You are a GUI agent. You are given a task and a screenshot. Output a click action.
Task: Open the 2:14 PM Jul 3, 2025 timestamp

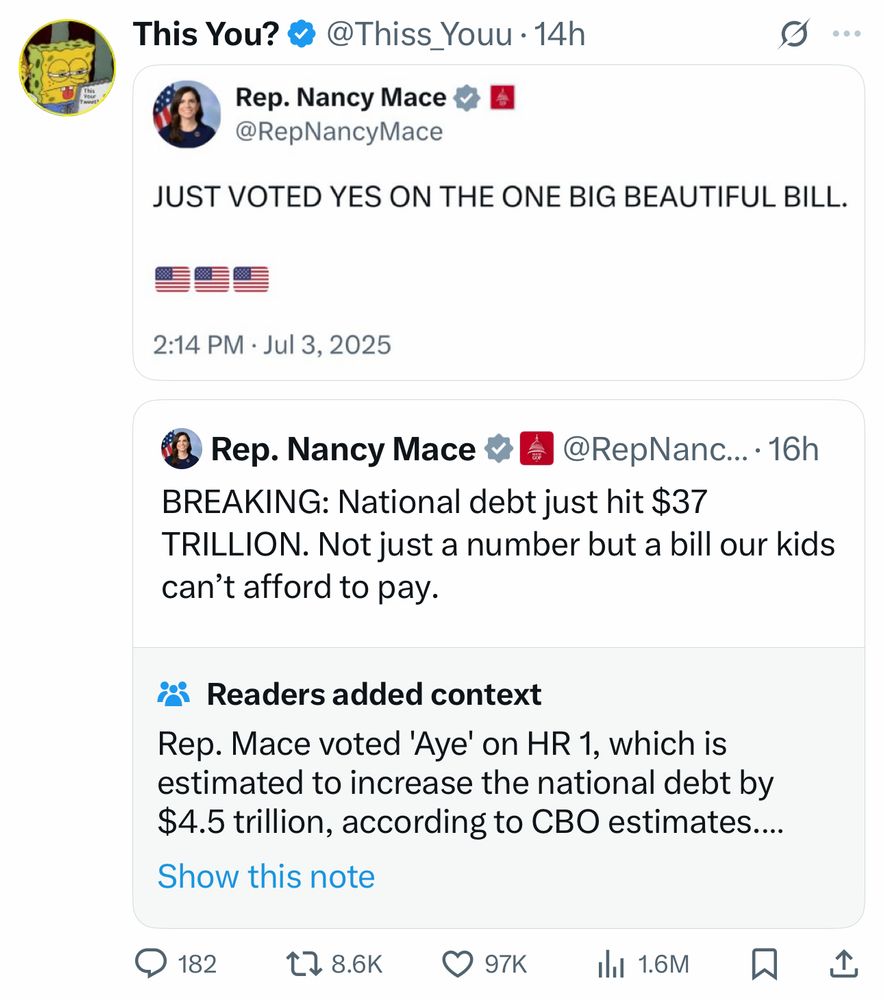click(272, 344)
